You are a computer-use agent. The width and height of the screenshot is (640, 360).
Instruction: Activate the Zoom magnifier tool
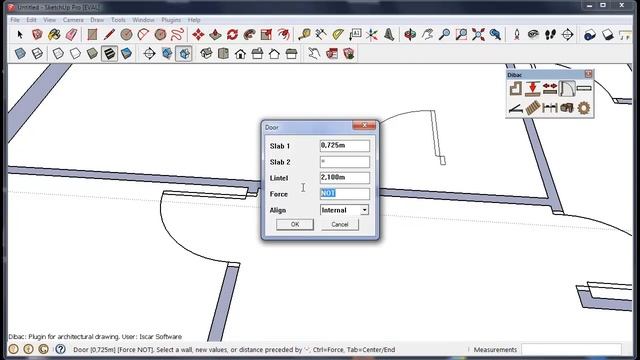pyautogui.click(x=444, y=35)
